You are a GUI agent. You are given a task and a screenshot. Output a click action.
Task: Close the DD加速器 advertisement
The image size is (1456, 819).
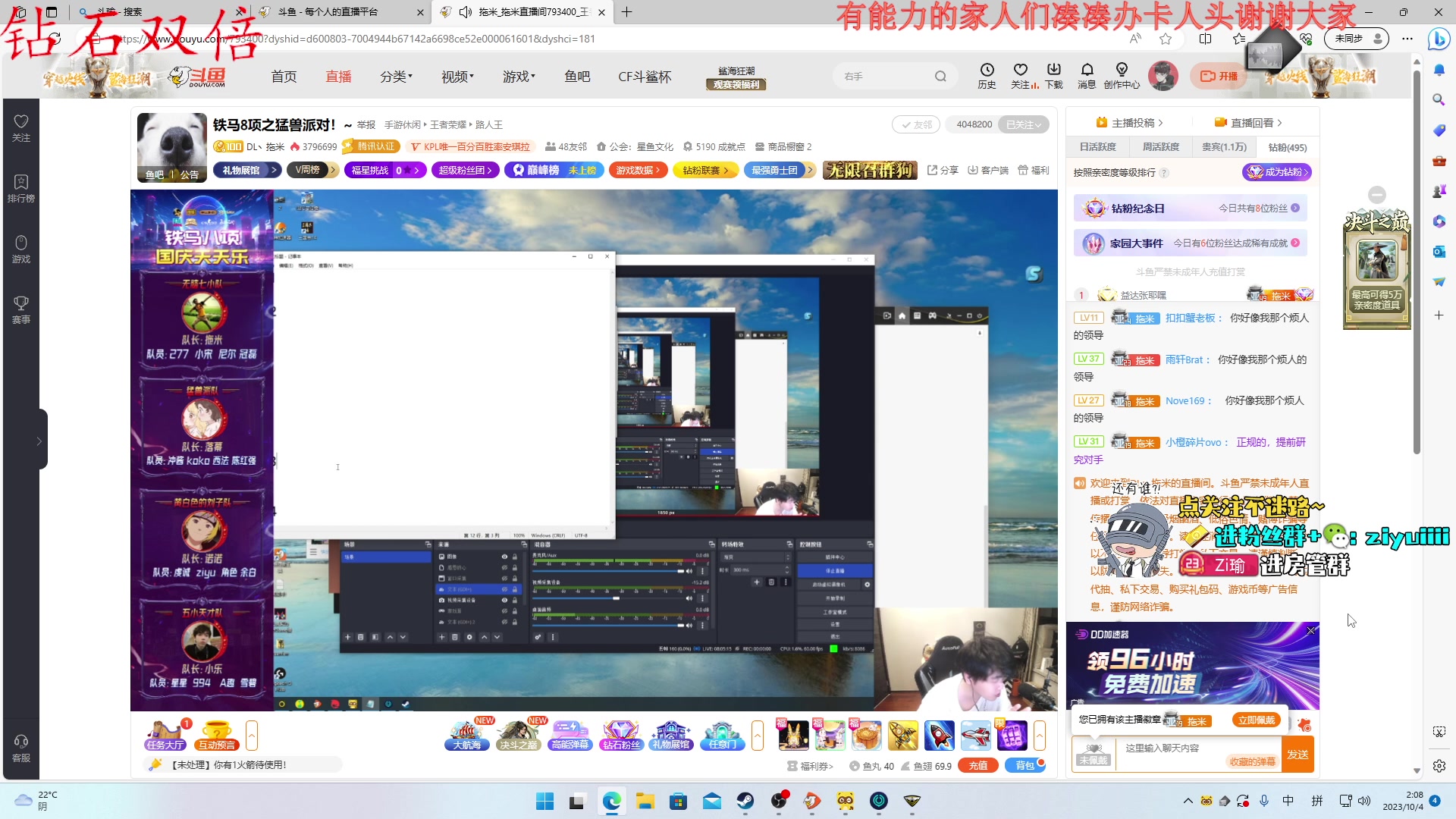click(x=1311, y=631)
